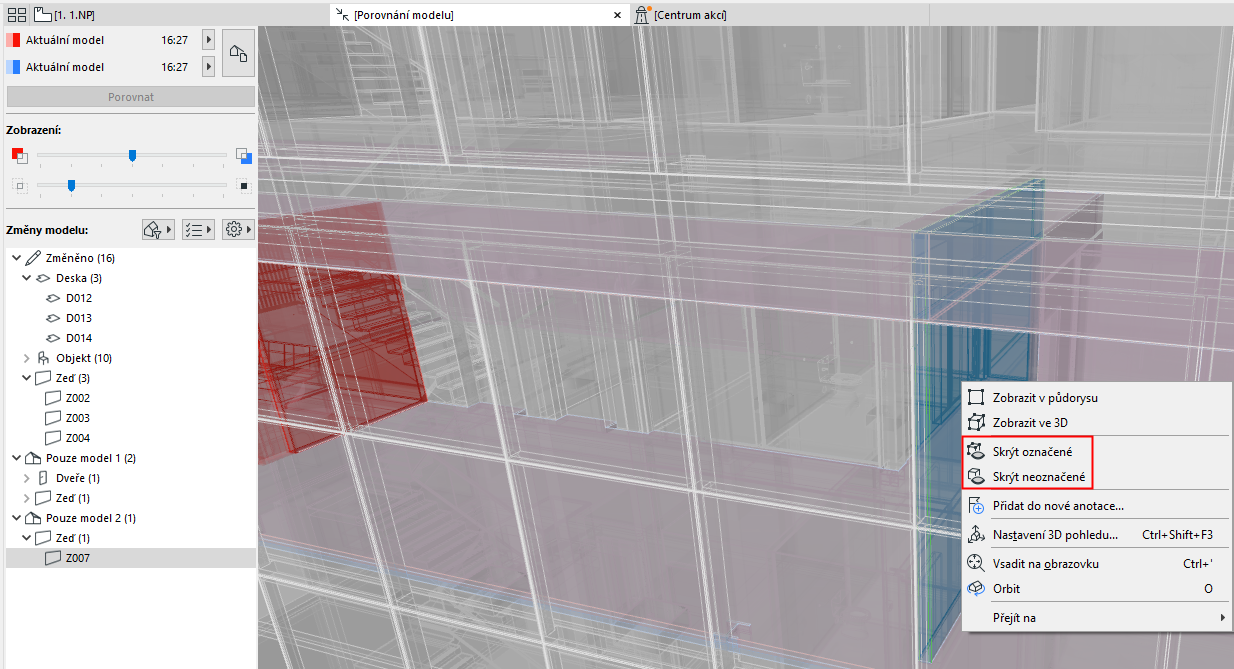The height and width of the screenshot is (669, 1234).
Task: Click the dark dotted square opacity icon
Action: [x=242, y=185]
